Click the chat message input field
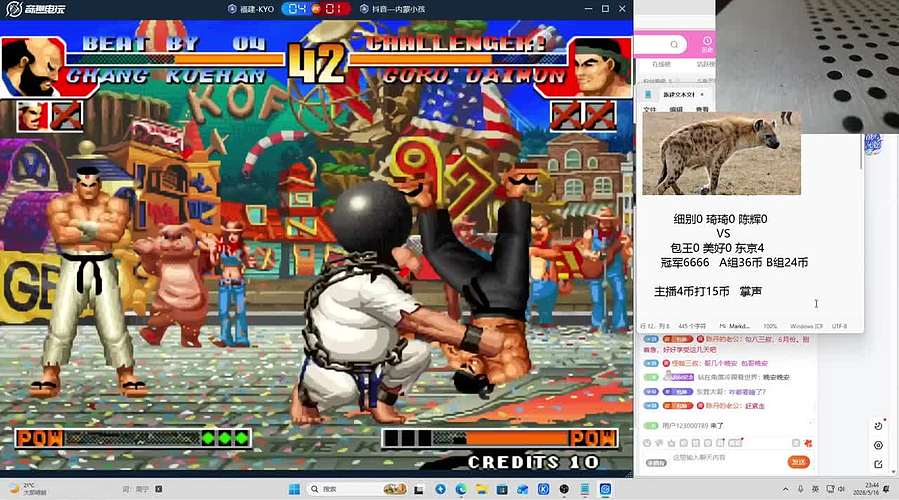 [725, 458]
